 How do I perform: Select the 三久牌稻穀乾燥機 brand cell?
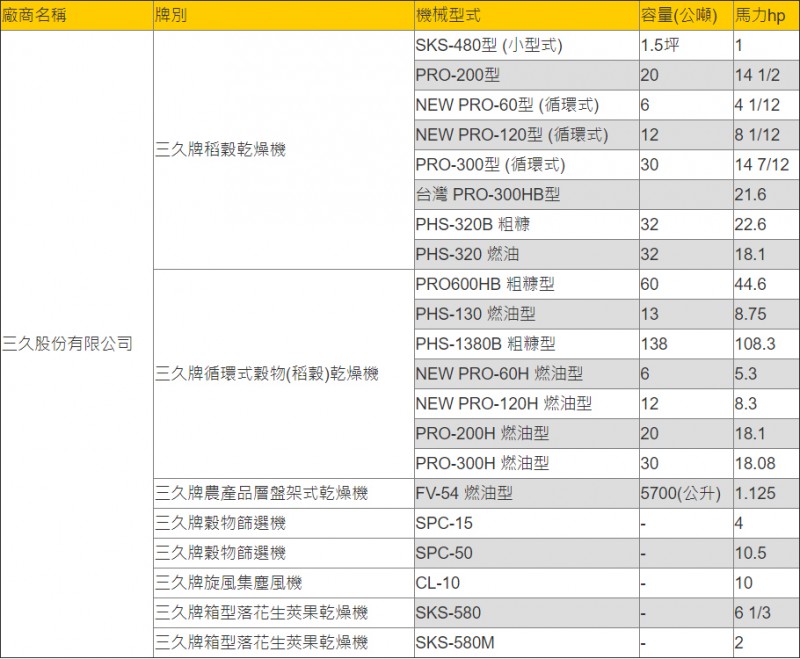[x=284, y=150]
